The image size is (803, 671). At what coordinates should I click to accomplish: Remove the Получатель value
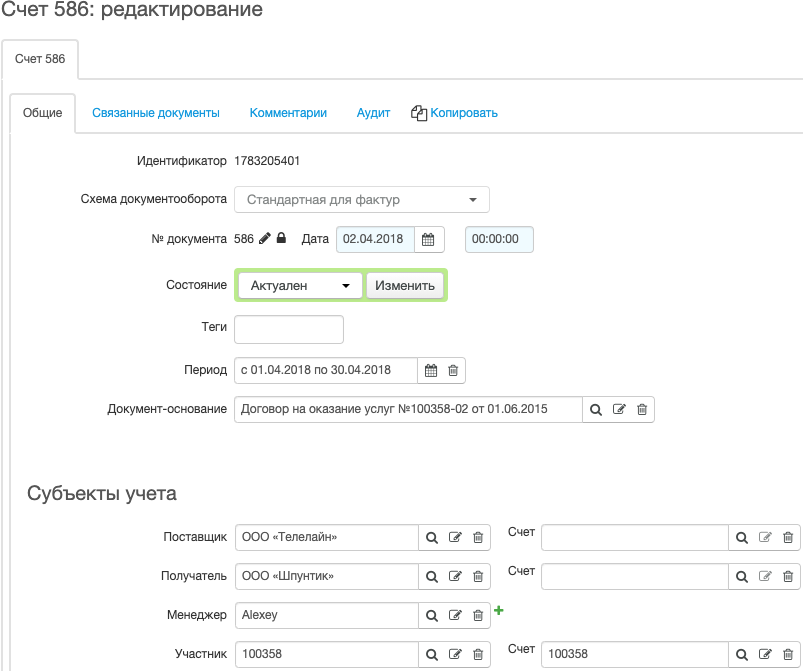478,576
